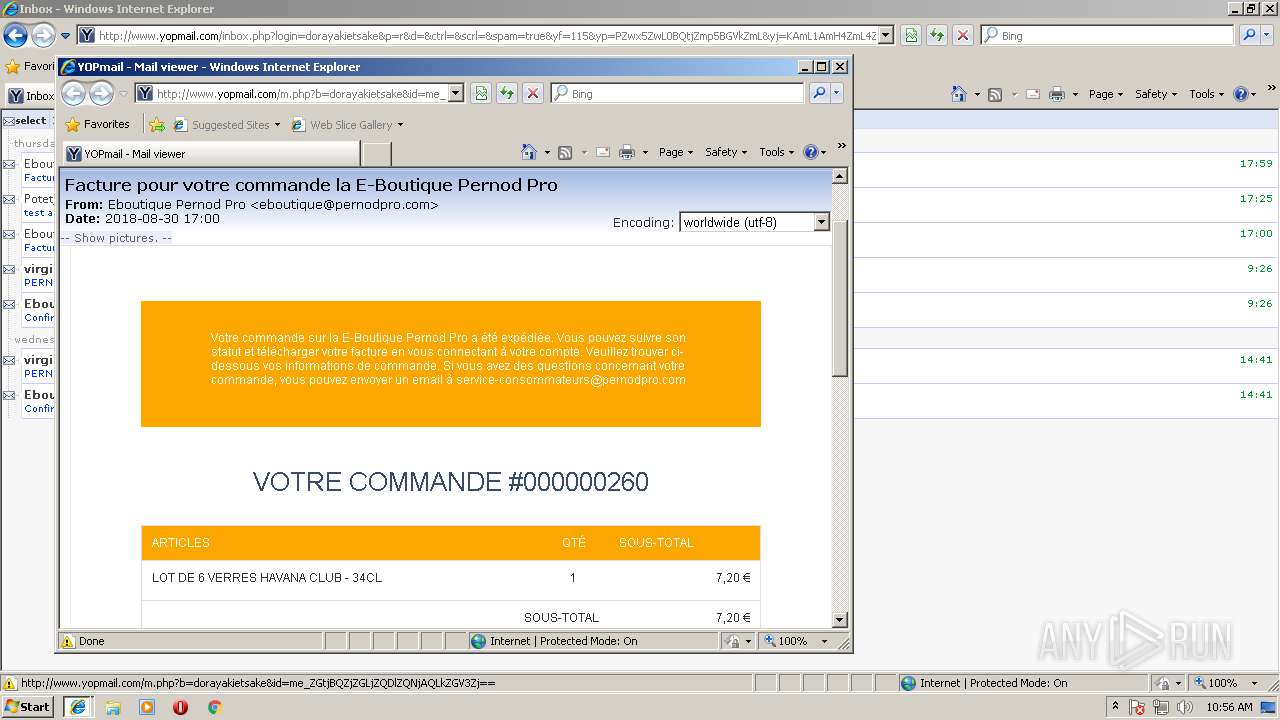Open the Page menu in the Inbox window
This screenshot has height=720, width=1280.
point(1106,94)
